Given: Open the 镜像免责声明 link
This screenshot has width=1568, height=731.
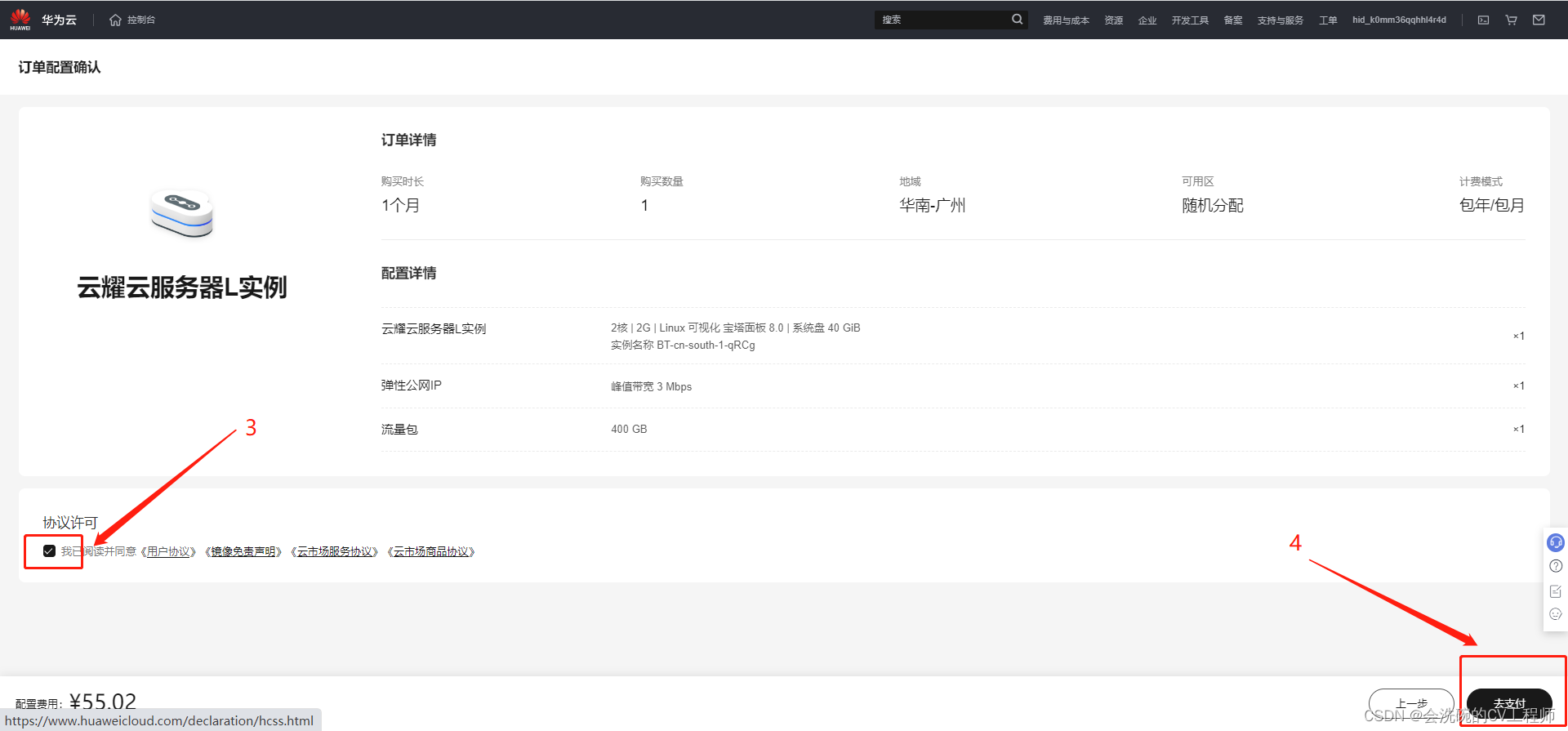Looking at the screenshot, I should tap(243, 552).
